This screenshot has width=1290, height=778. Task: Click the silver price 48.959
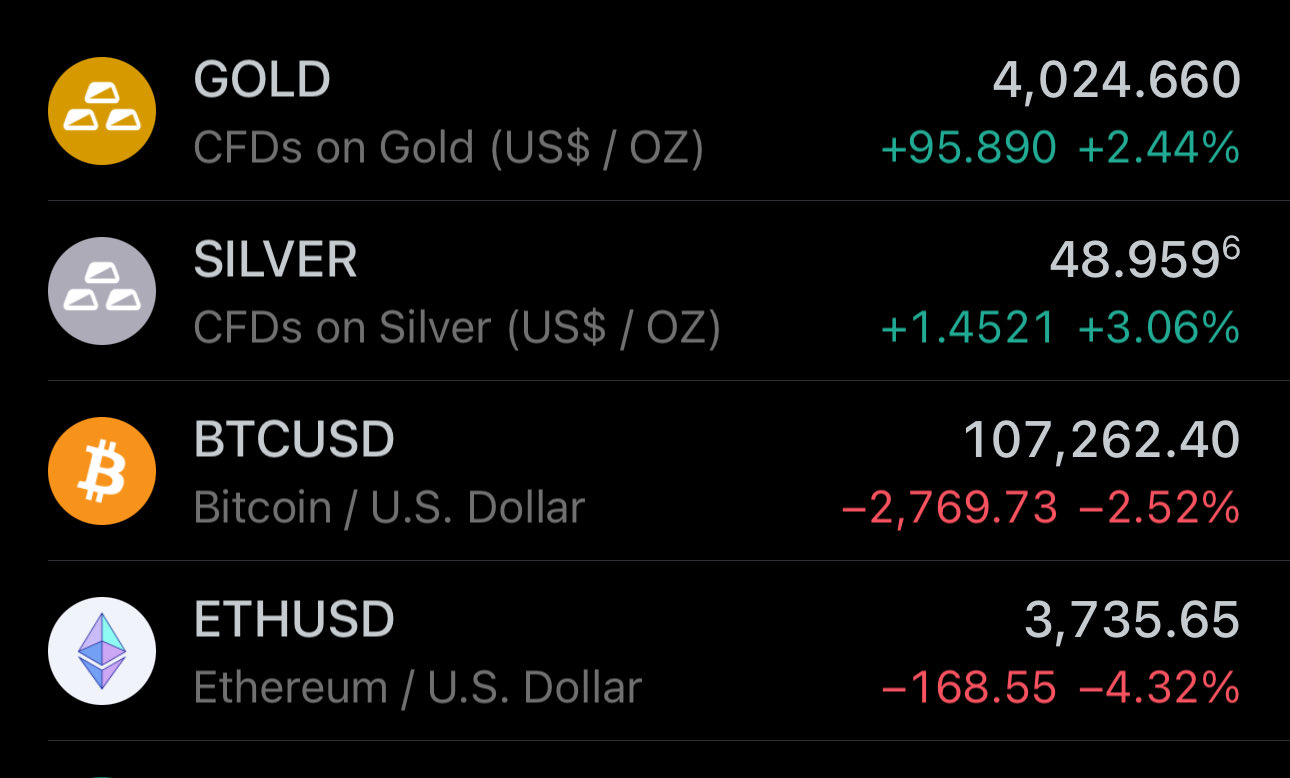click(x=1135, y=261)
